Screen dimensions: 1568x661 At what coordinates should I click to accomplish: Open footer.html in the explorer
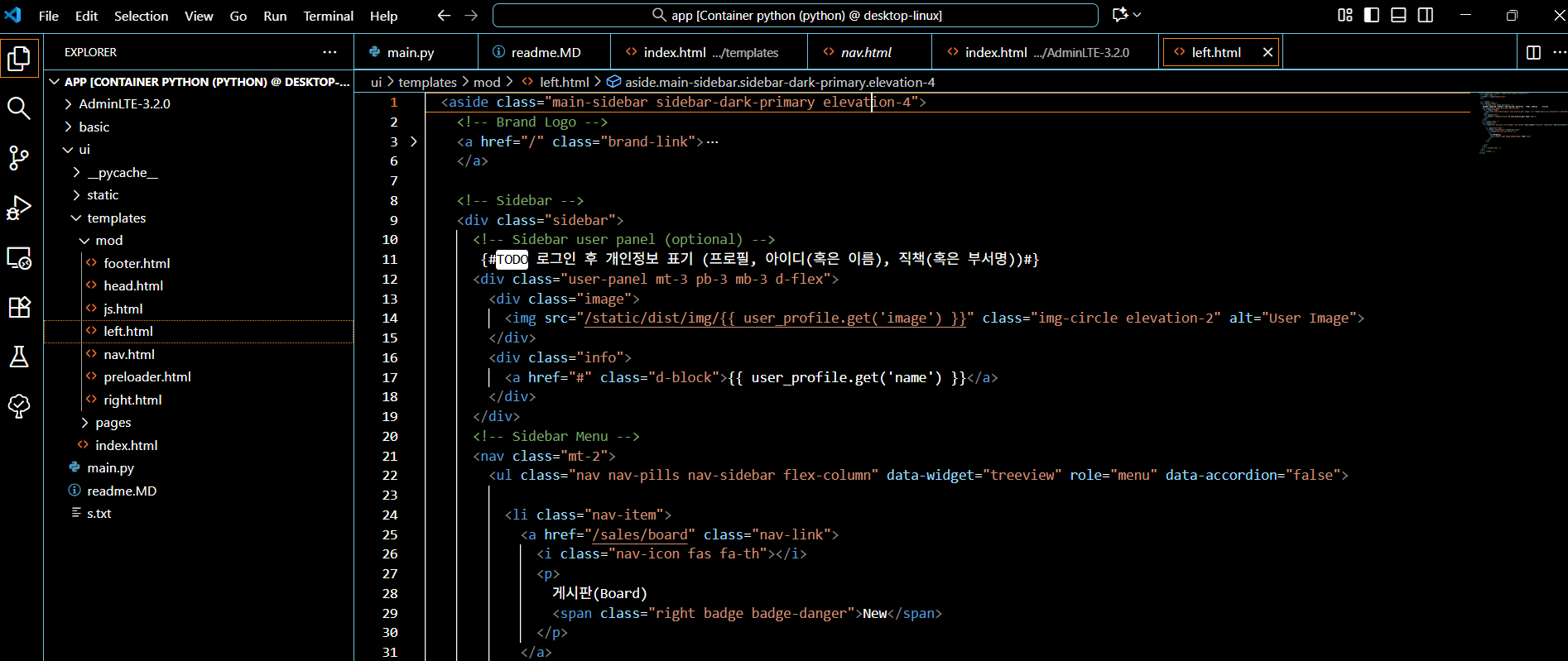click(x=137, y=263)
